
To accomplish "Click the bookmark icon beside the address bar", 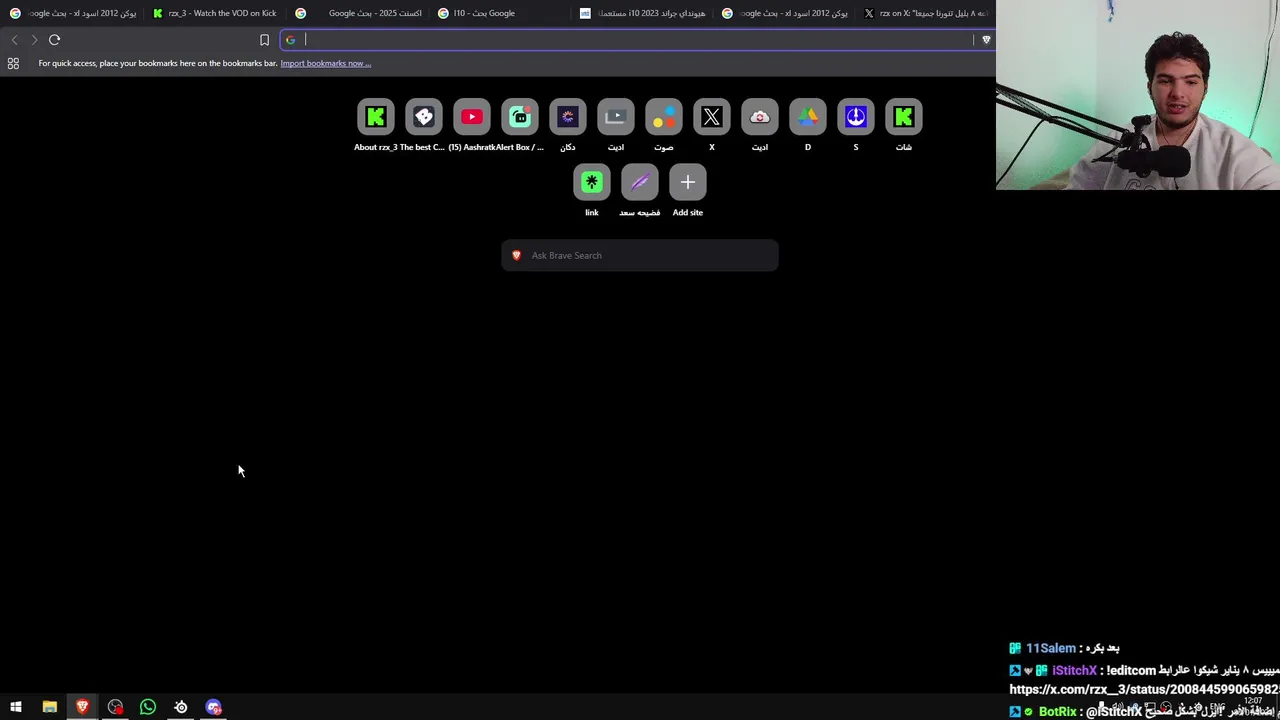I will click(x=264, y=40).
